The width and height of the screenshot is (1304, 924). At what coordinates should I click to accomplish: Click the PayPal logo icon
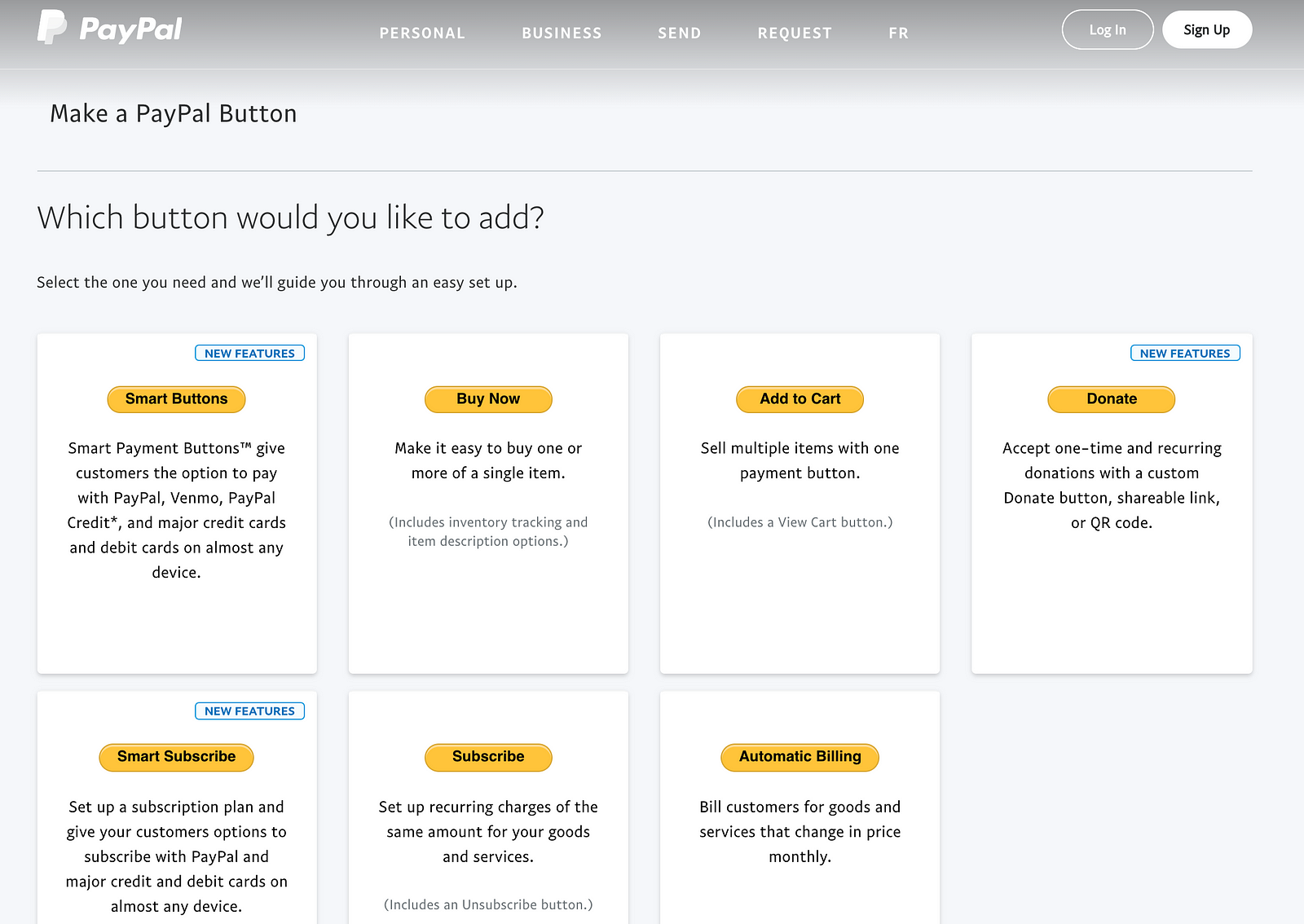52,28
